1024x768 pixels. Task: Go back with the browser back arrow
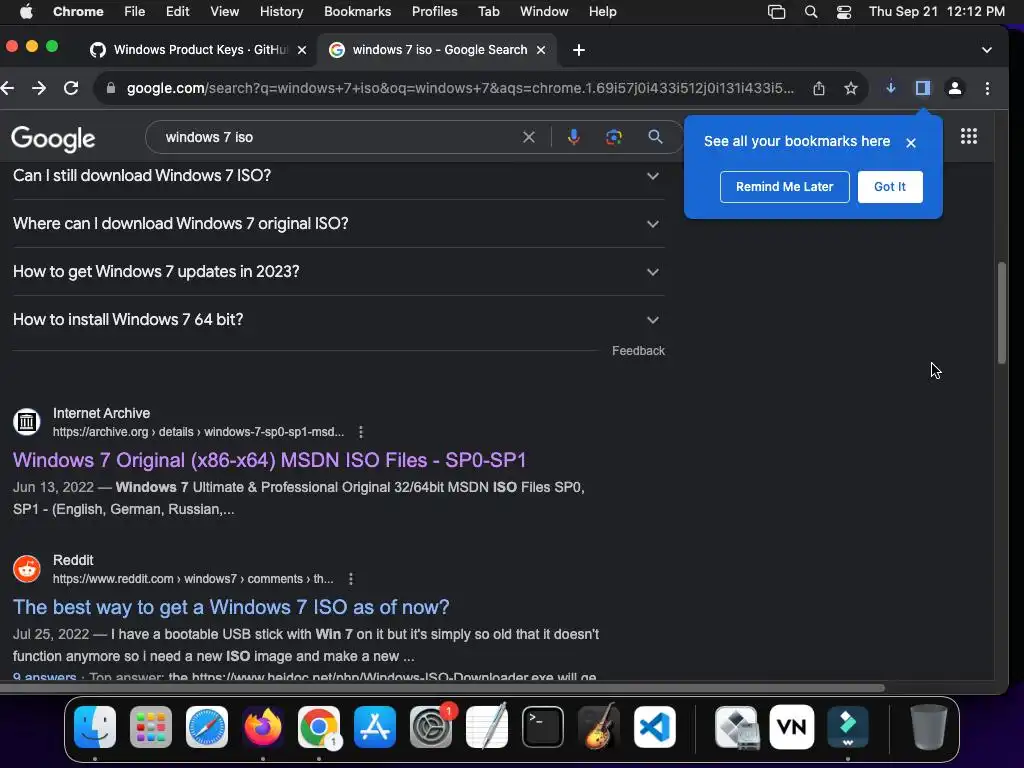click(7, 88)
